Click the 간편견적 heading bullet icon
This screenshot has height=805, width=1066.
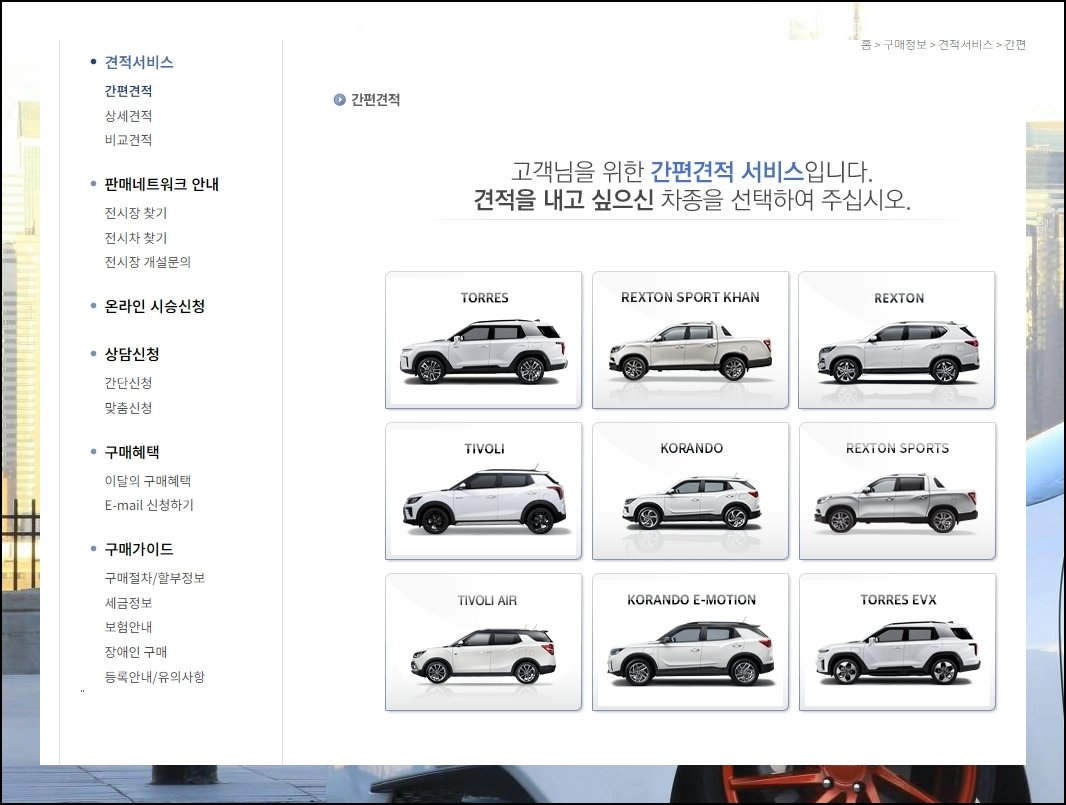pyautogui.click(x=339, y=100)
